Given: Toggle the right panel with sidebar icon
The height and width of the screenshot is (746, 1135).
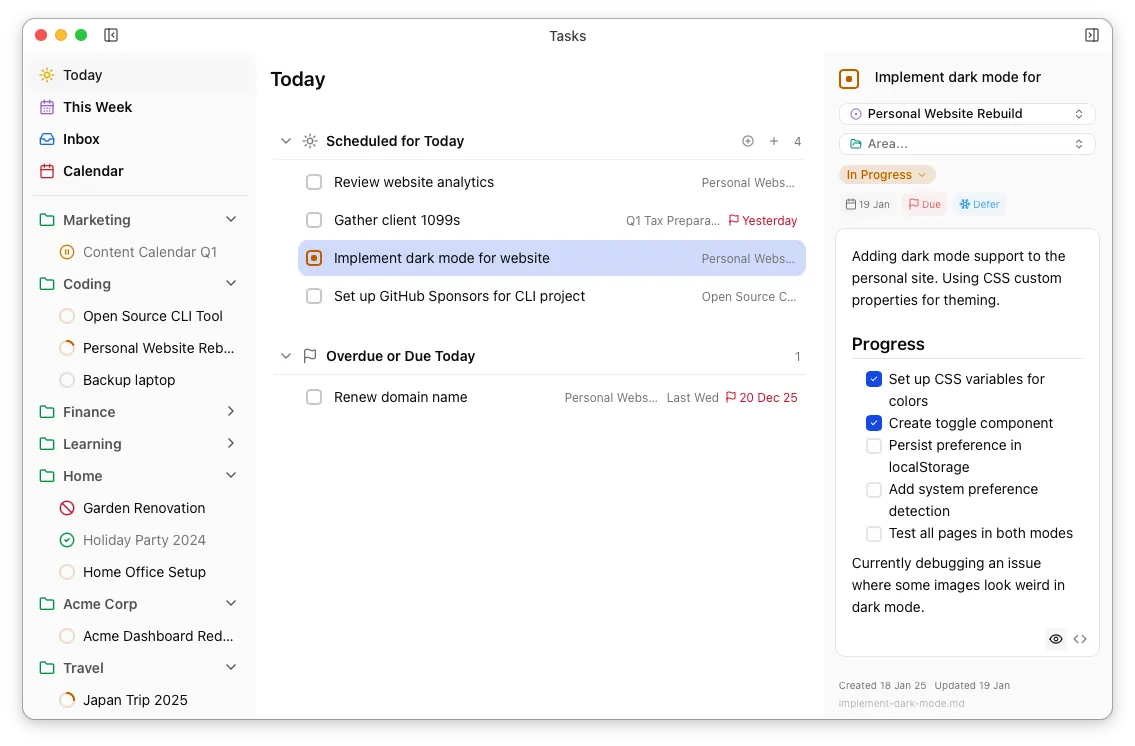Looking at the screenshot, I should 1091,34.
